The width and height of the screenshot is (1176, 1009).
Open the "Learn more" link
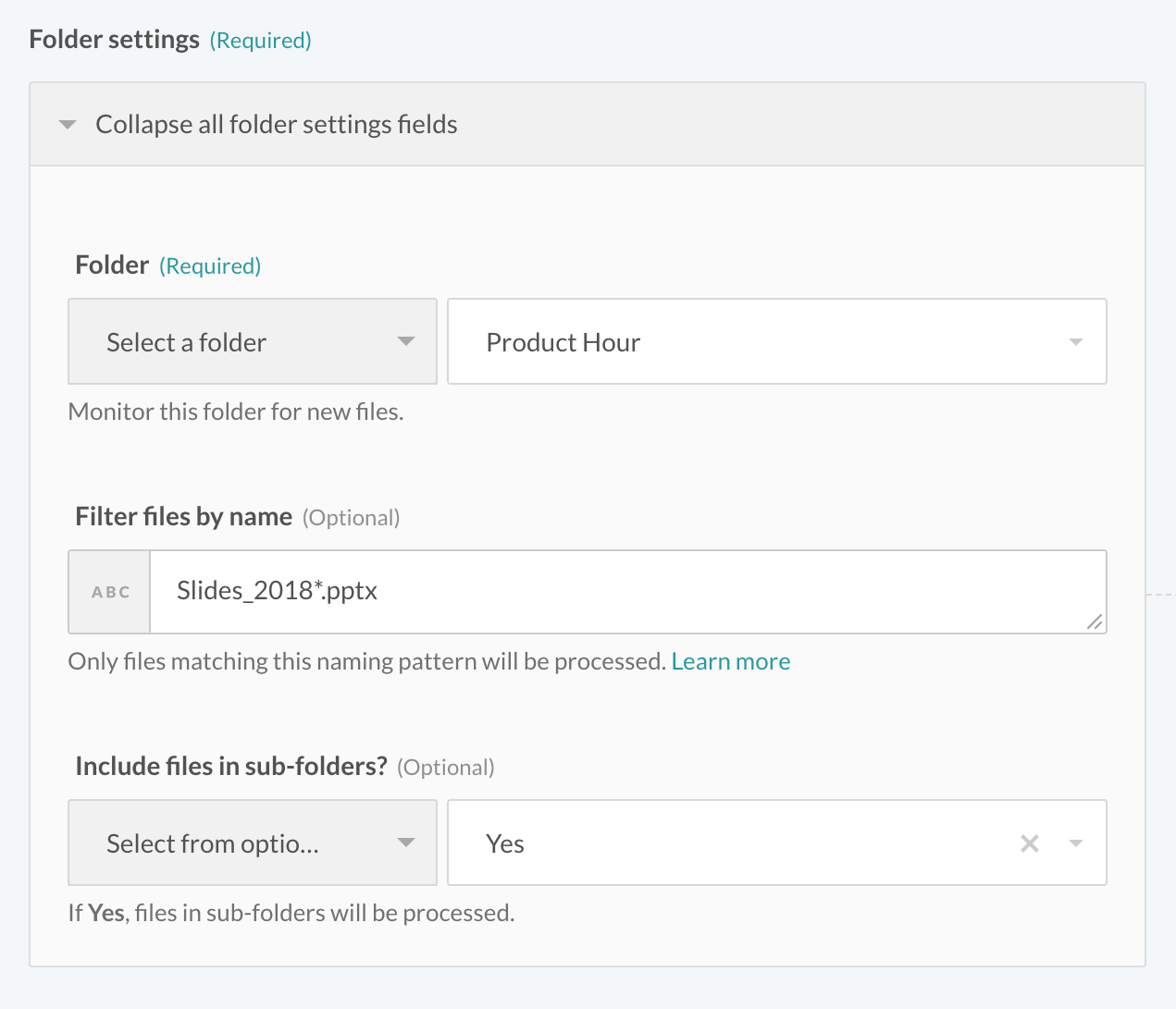[x=730, y=662]
